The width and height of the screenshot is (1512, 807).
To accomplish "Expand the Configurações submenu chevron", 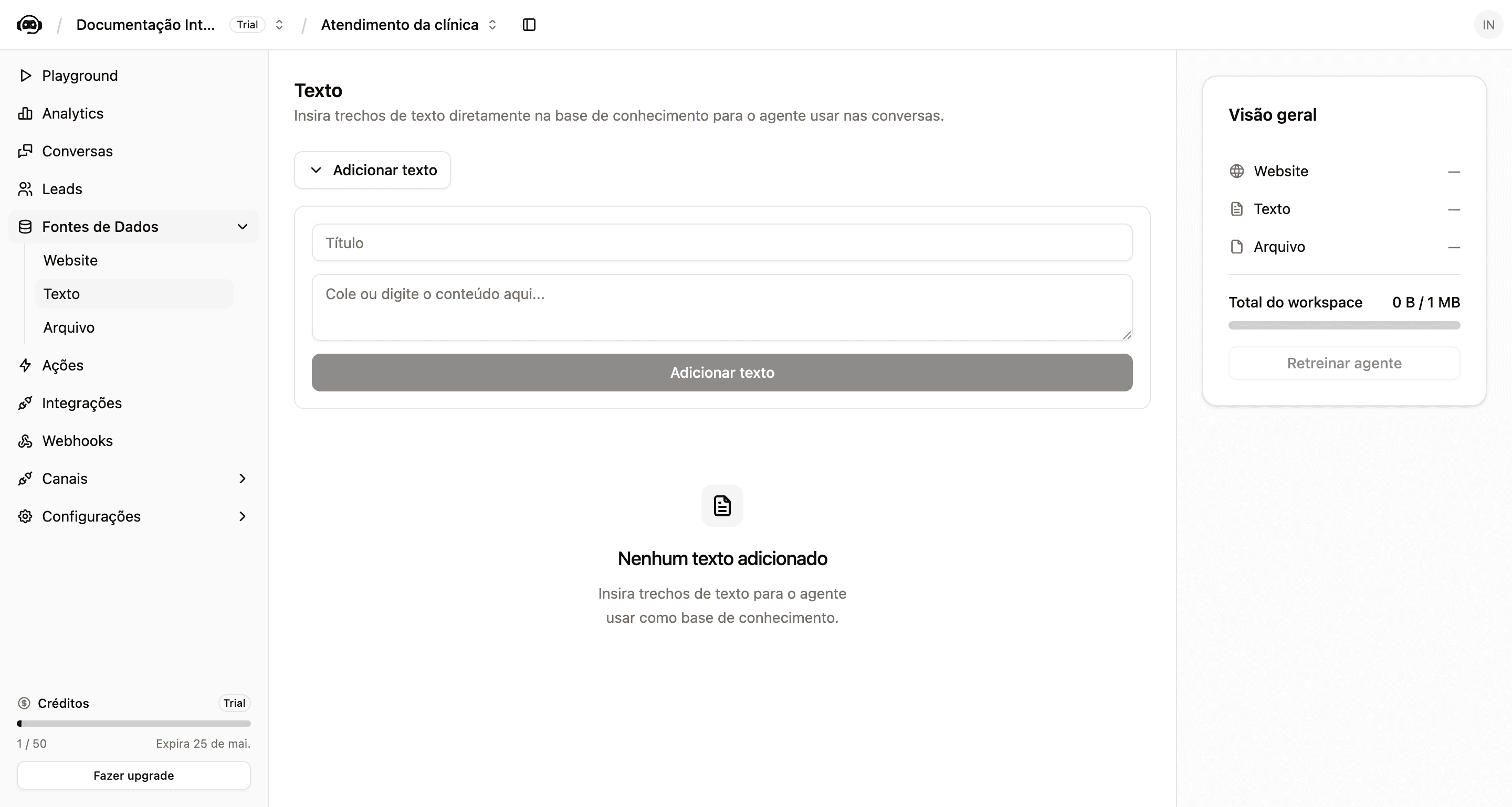I will click(243, 517).
